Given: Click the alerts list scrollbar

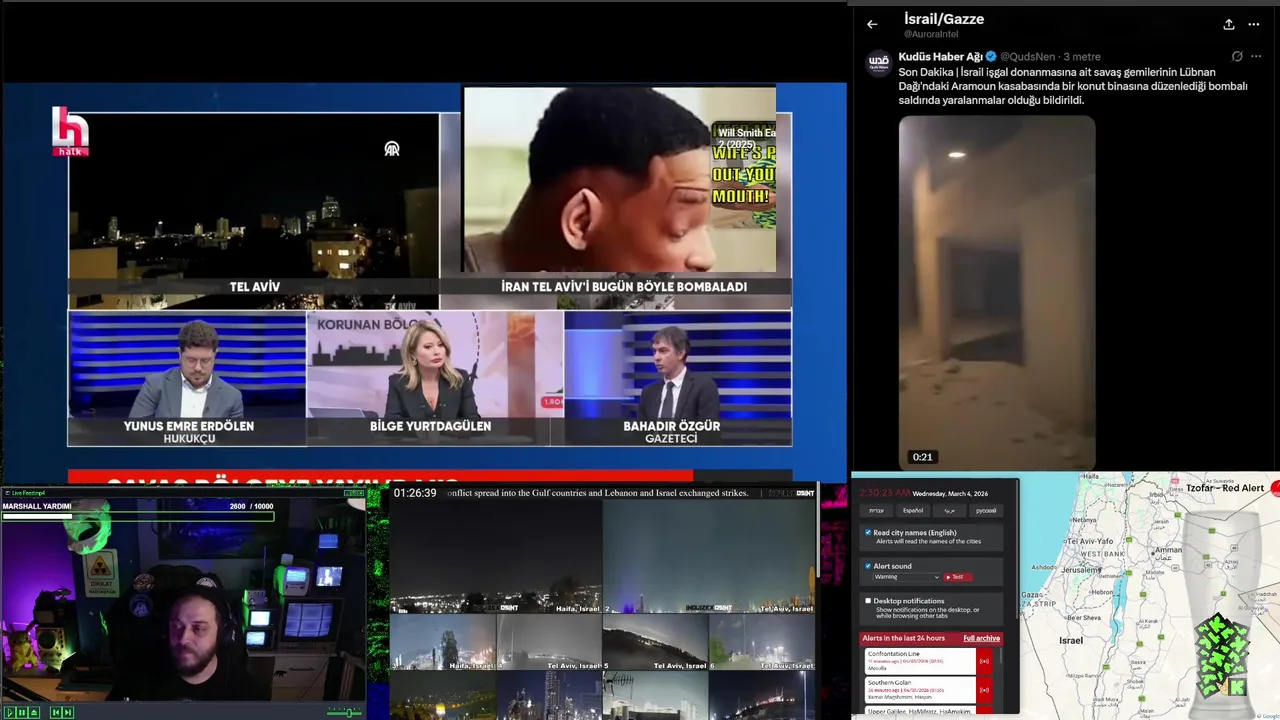Looking at the screenshot, I should pyautogui.click(x=1001, y=656).
